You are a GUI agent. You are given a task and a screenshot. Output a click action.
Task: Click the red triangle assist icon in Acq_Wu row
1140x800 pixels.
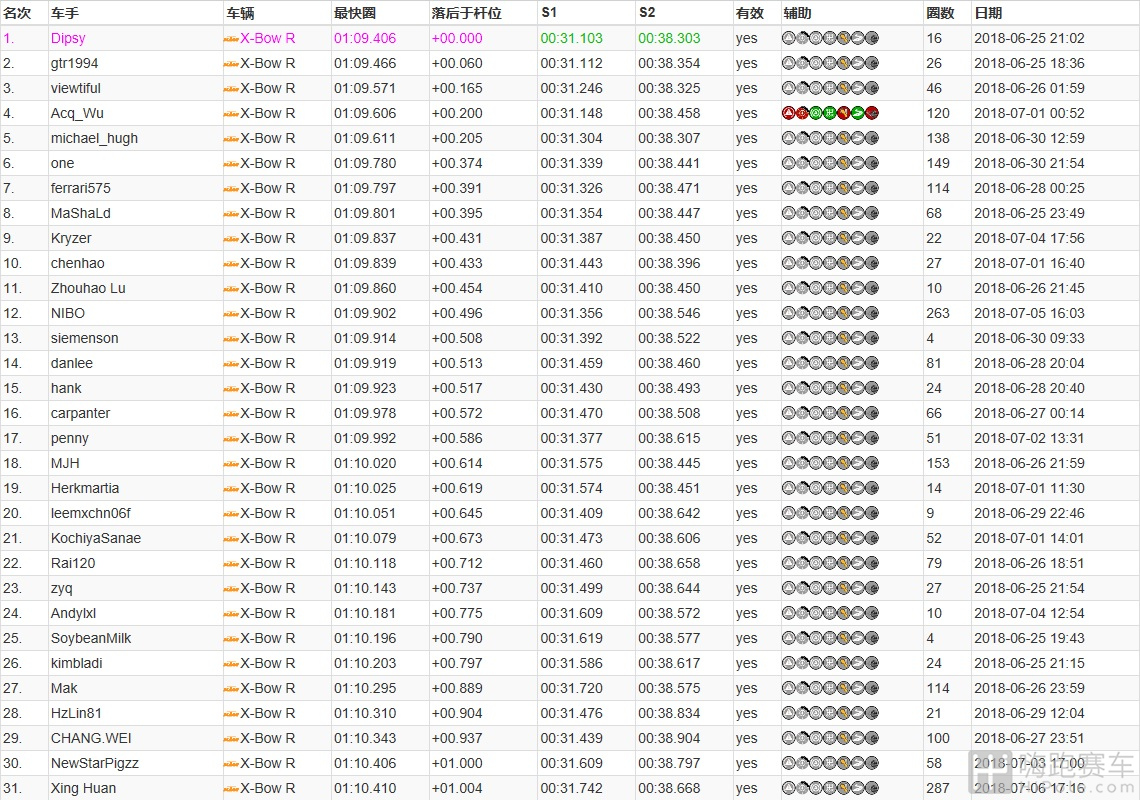click(788, 113)
